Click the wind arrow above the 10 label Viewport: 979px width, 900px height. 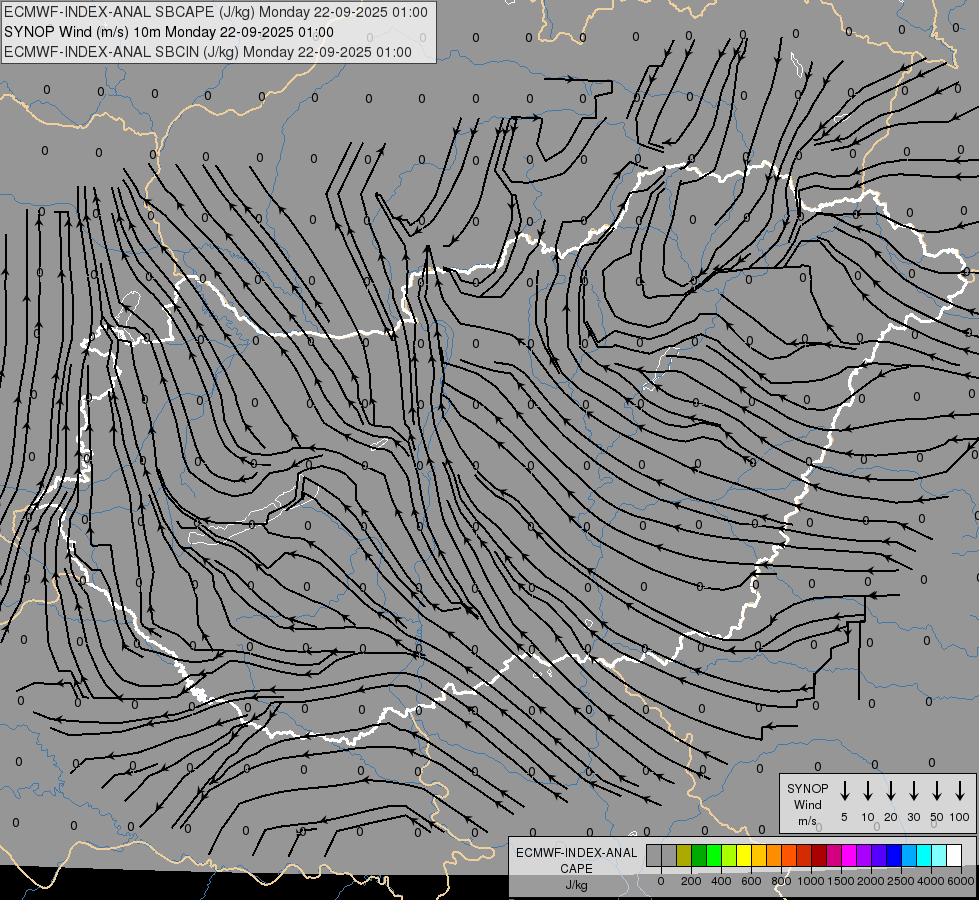(x=868, y=791)
